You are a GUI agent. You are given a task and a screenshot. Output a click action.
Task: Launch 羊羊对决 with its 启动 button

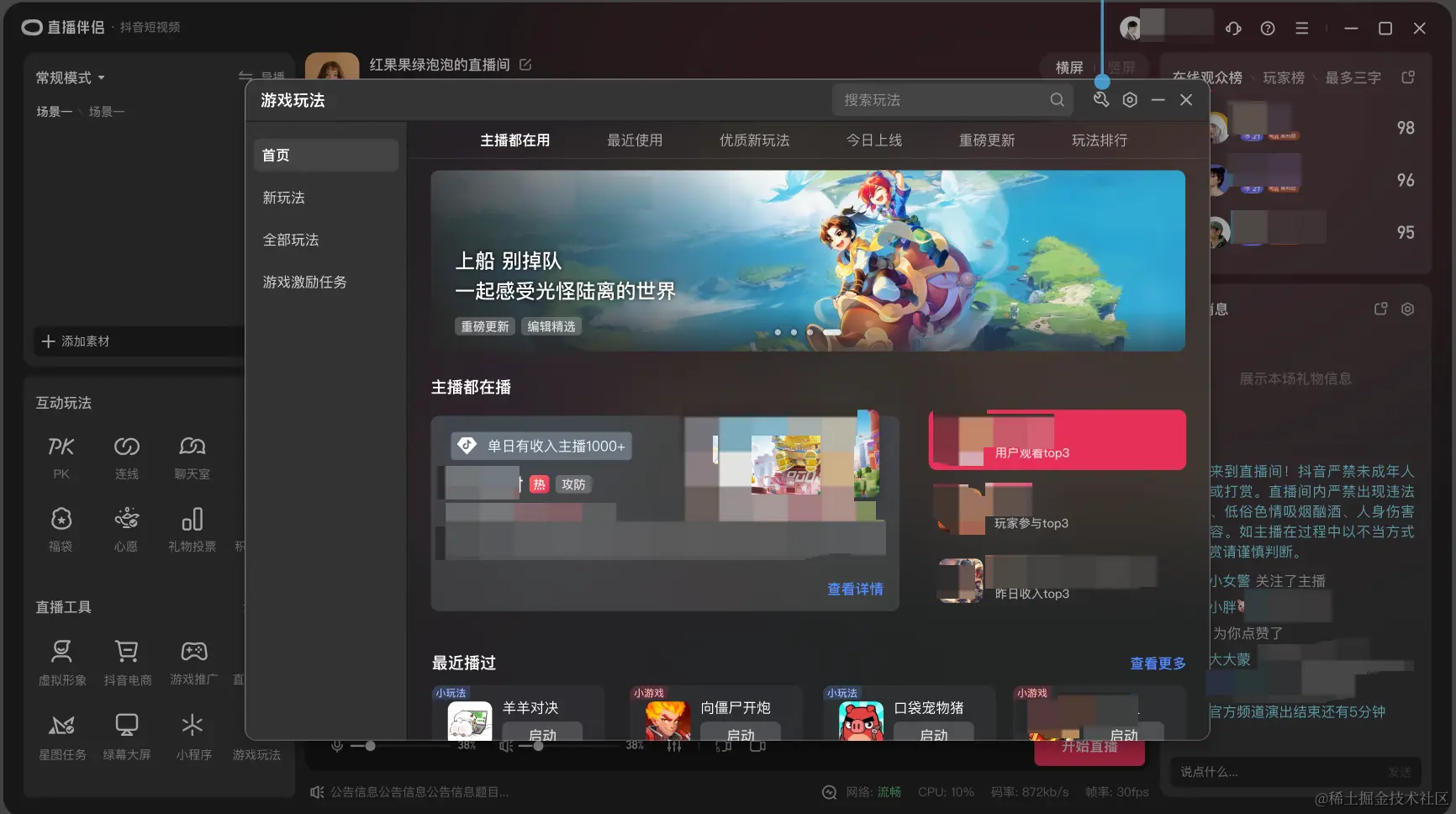pos(542,733)
